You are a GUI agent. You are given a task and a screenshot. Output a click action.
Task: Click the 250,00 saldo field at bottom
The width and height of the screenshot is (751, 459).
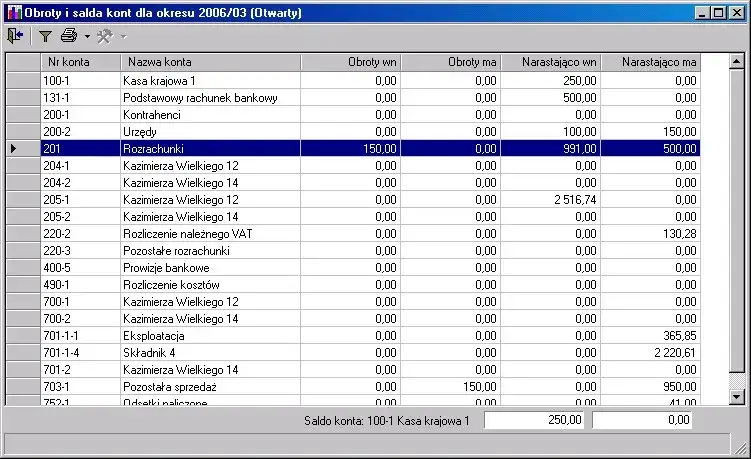pos(535,421)
